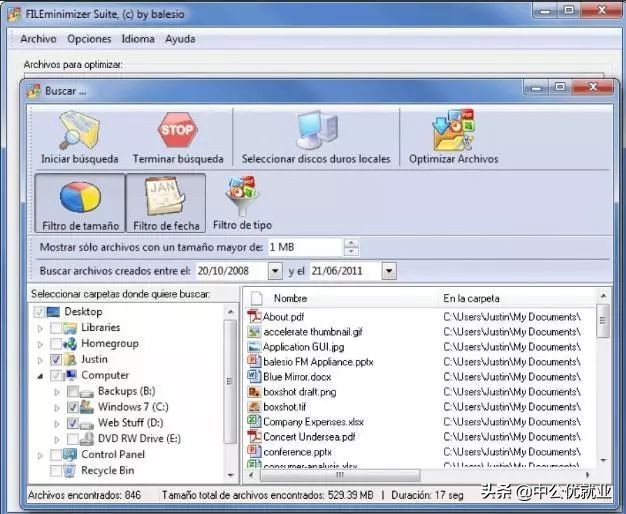Click the PDF icon next to About.pdf

[x=254, y=317]
